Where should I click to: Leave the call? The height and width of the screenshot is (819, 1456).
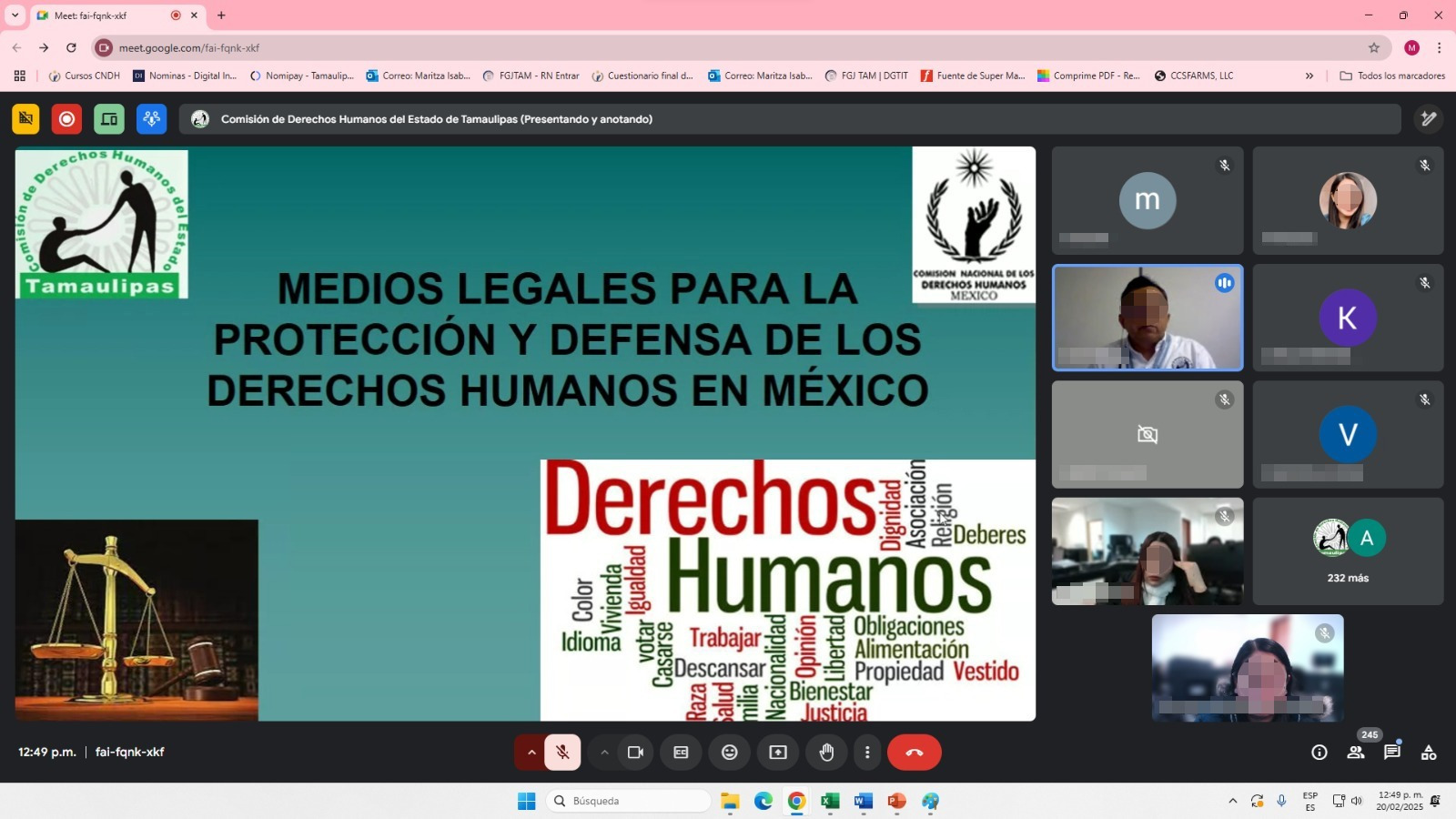[x=915, y=753]
